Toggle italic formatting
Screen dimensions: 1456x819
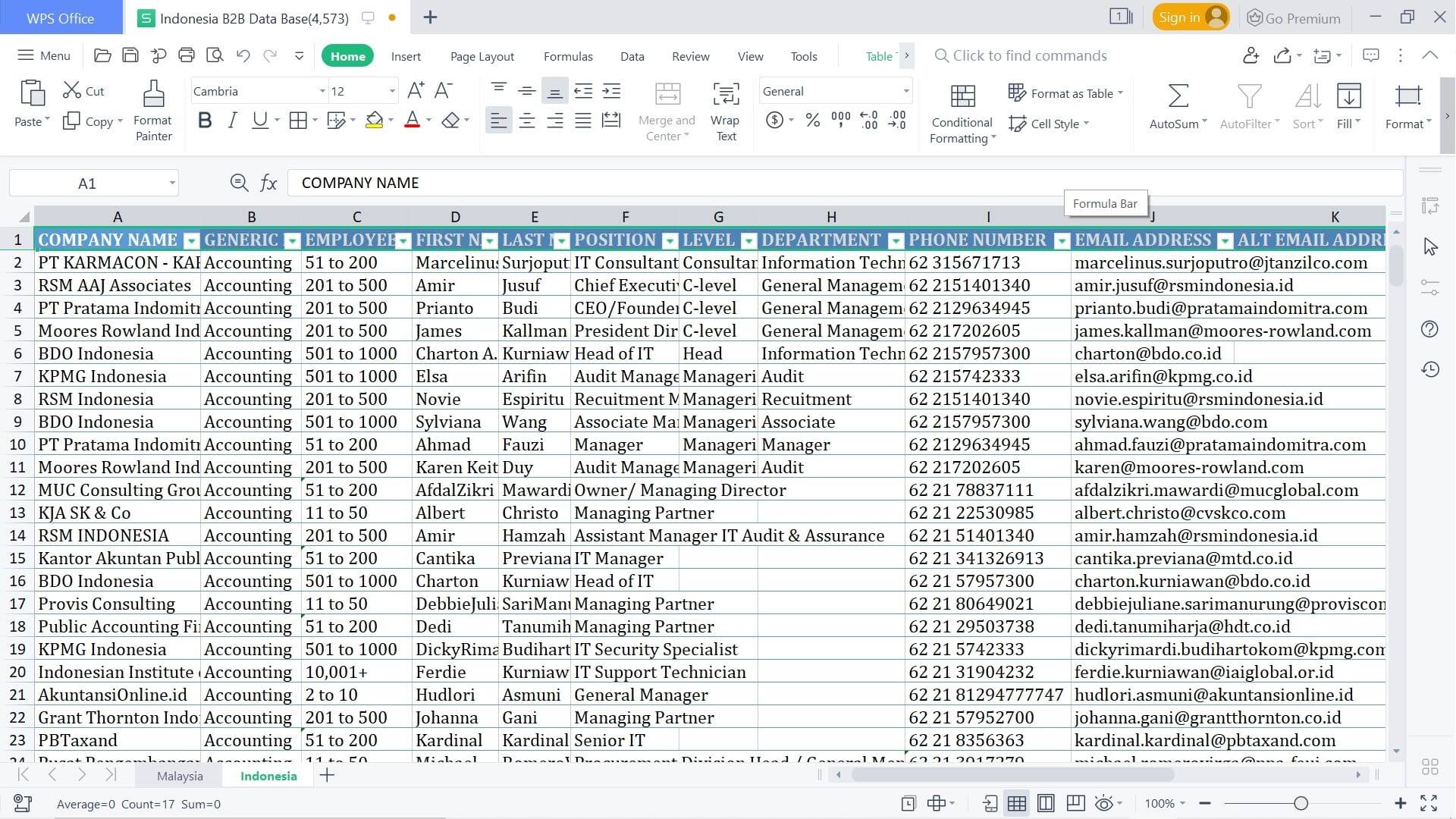232,120
